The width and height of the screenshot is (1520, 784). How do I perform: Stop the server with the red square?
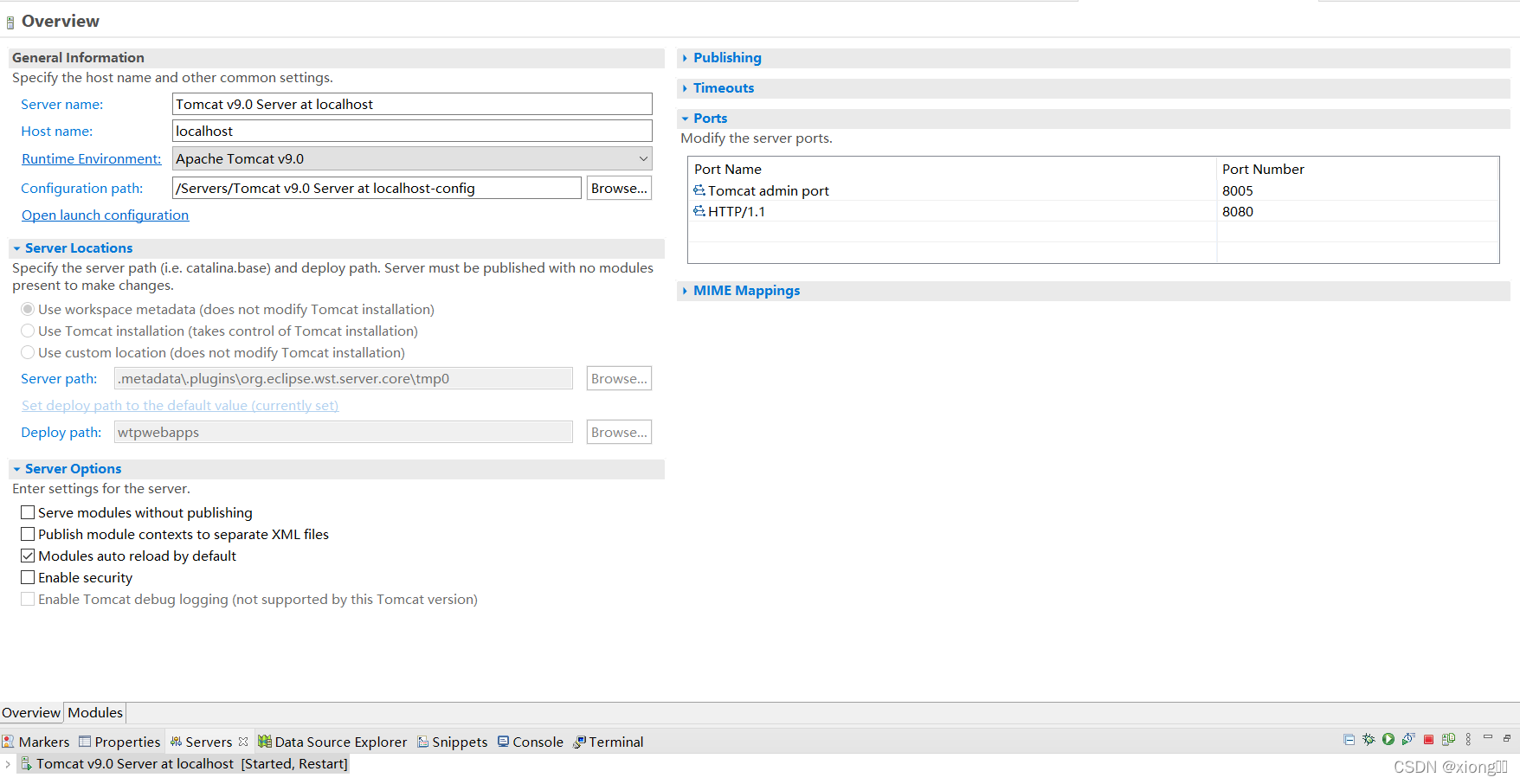(x=1429, y=740)
